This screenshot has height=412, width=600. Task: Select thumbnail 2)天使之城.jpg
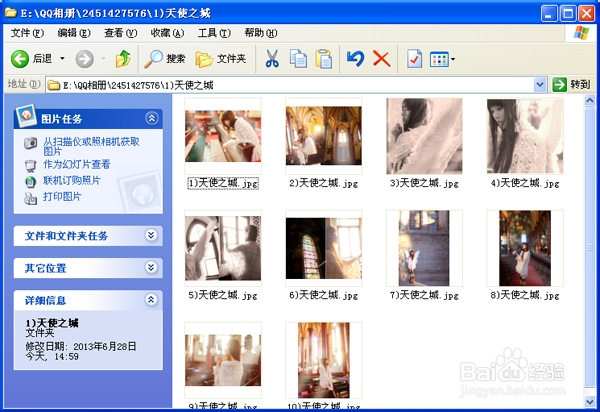click(324, 136)
